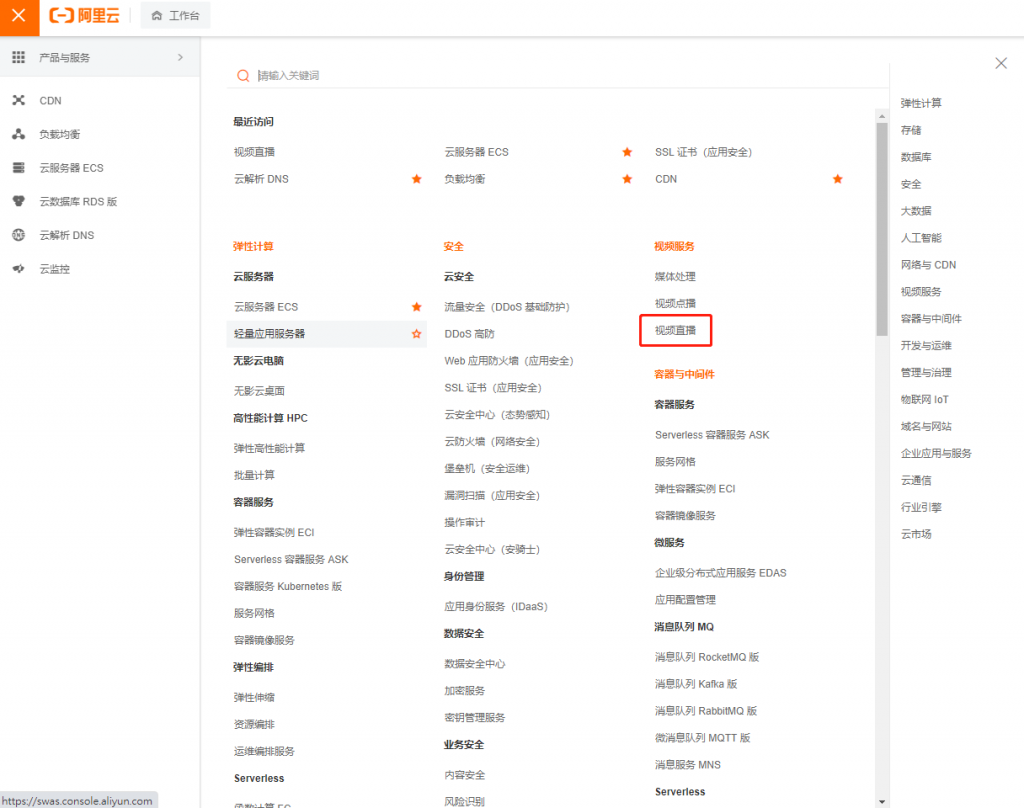Jump to 物联网 IoT category
The image size is (1024, 808).
[924, 399]
